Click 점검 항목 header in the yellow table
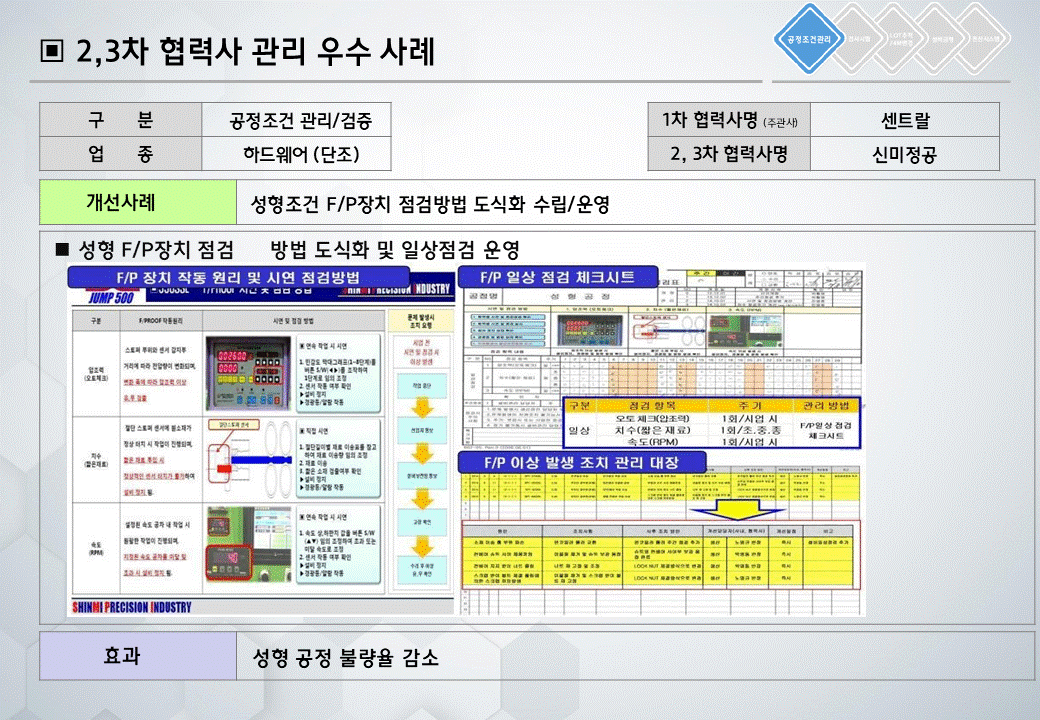1040x720 pixels. [651, 405]
